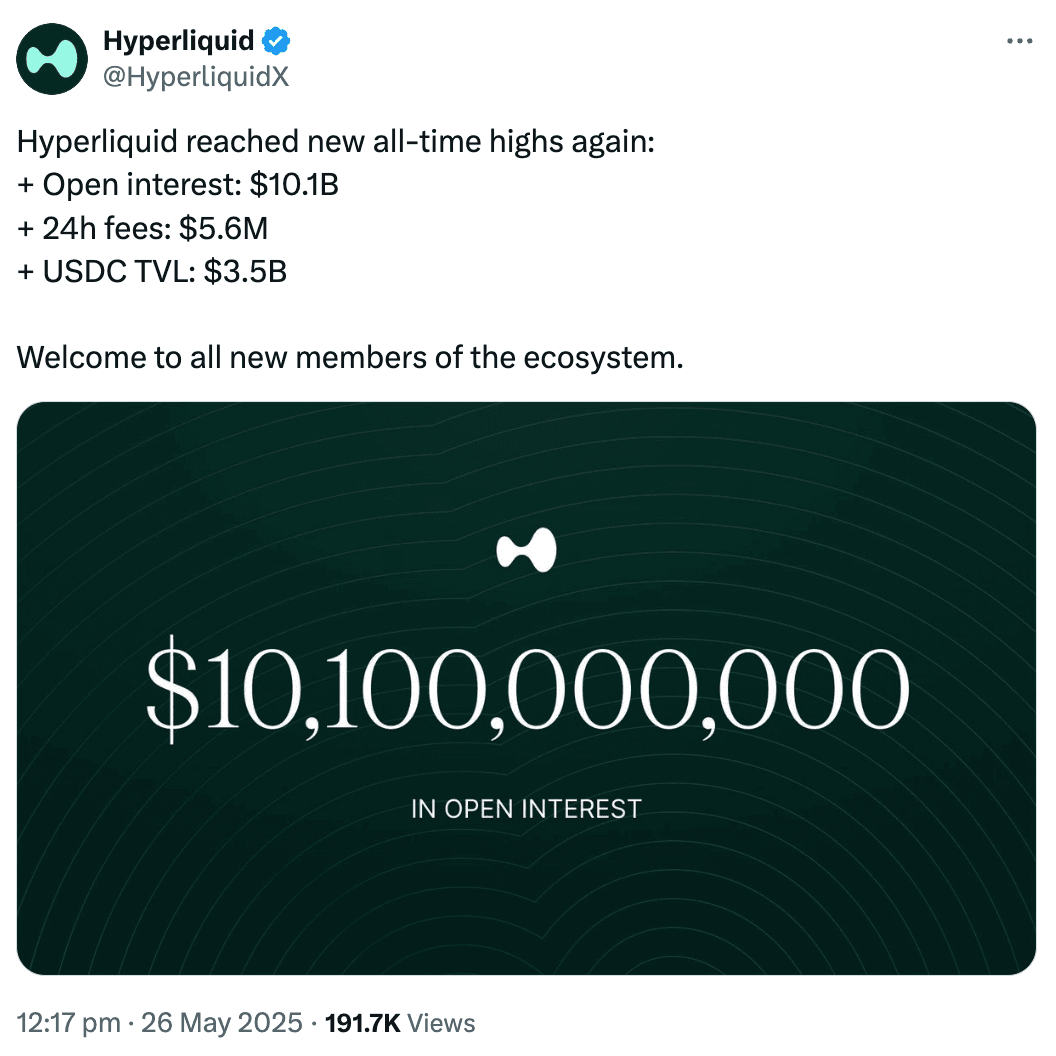
Task: Open the Hyperliquid profile avatar
Action: click(52, 59)
